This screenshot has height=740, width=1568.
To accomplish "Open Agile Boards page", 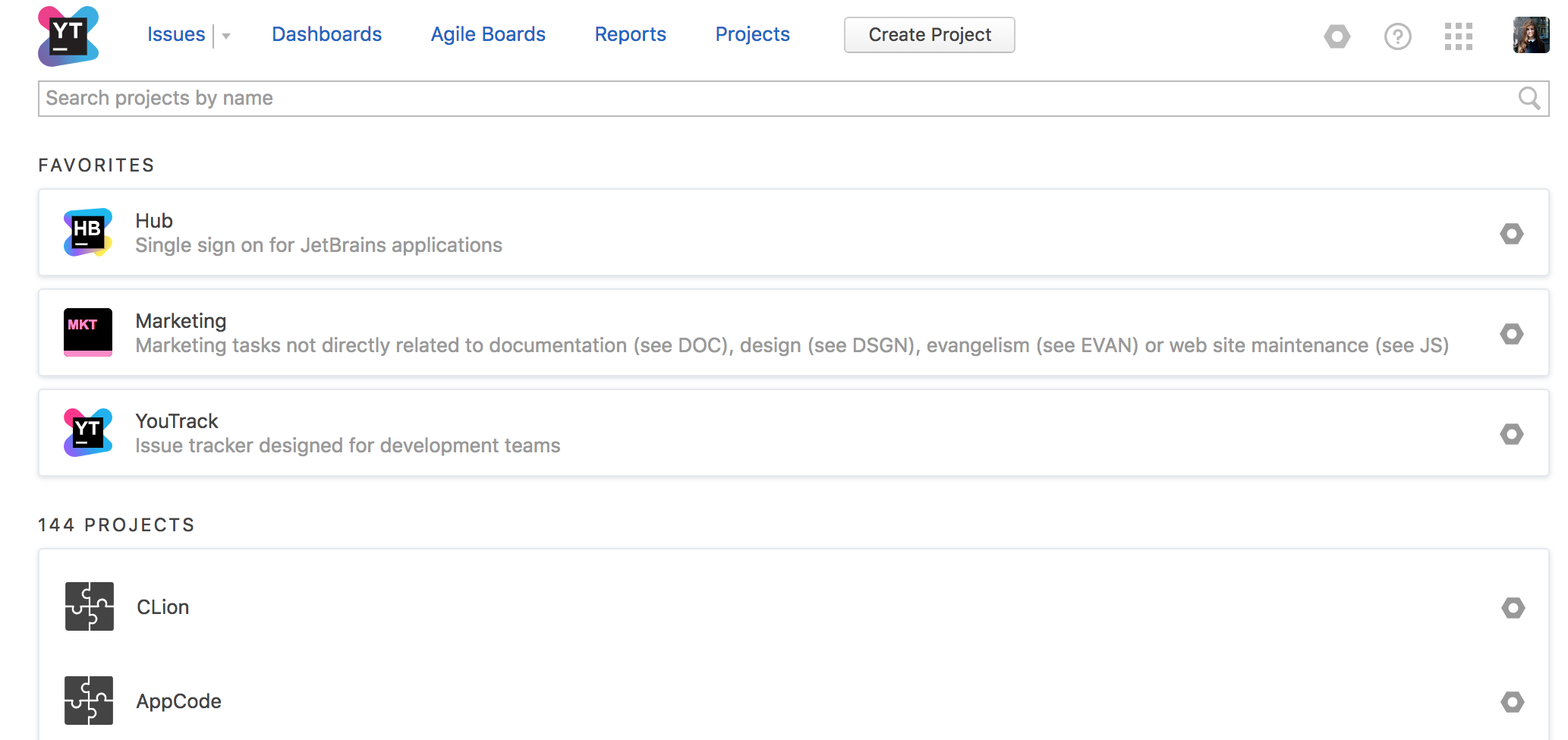I will 488,34.
